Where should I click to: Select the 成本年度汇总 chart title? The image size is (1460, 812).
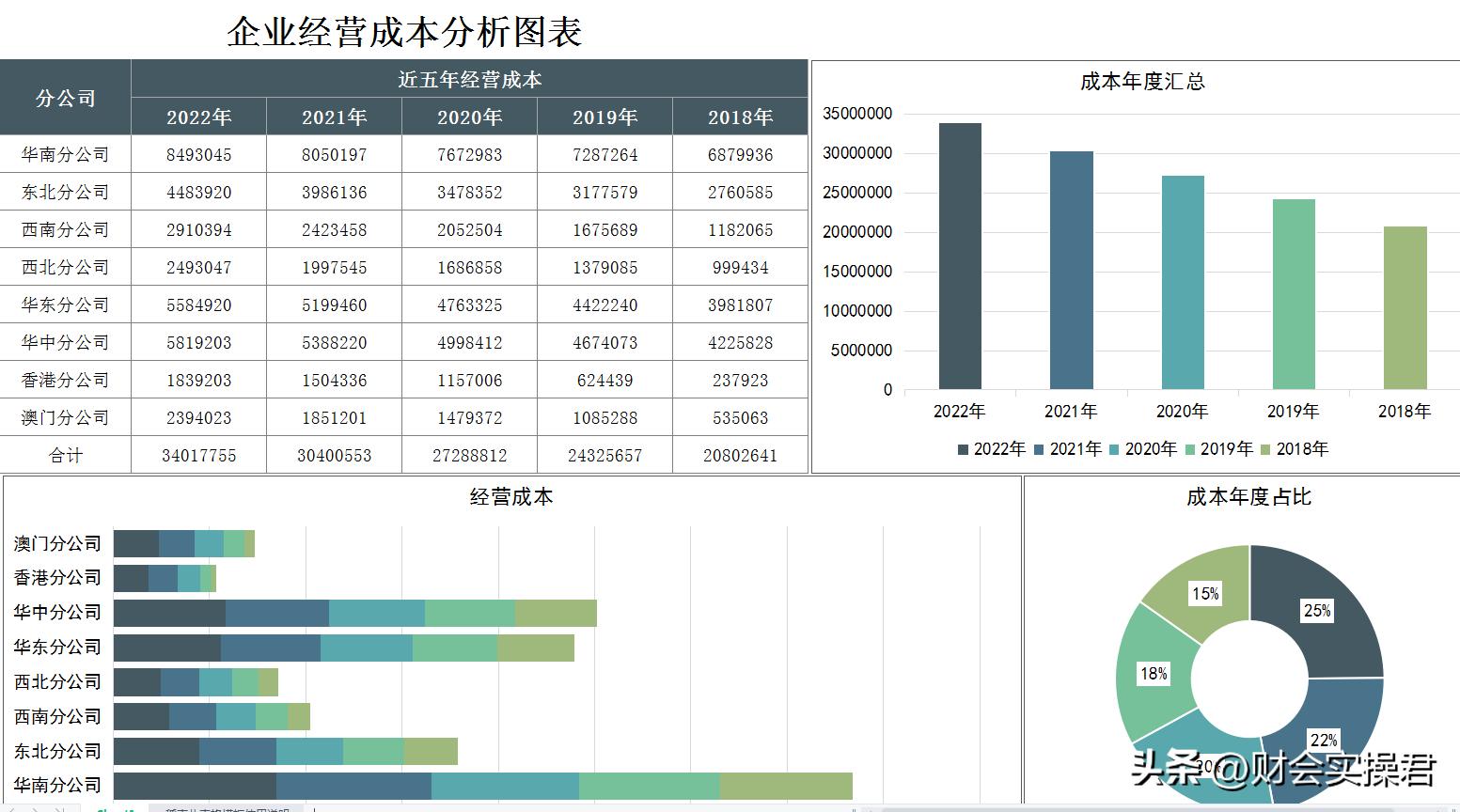1143,82
